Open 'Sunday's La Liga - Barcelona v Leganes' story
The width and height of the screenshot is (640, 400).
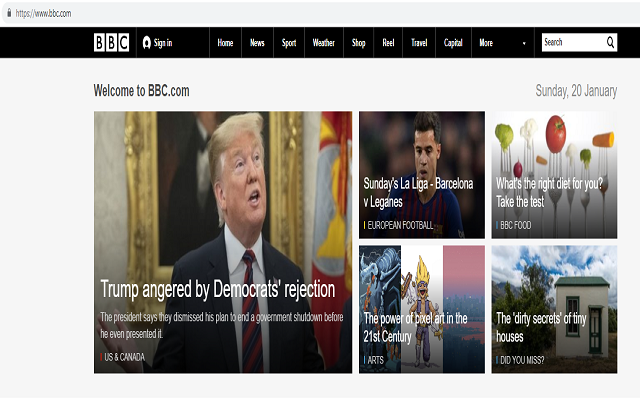click(x=418, y=193)
